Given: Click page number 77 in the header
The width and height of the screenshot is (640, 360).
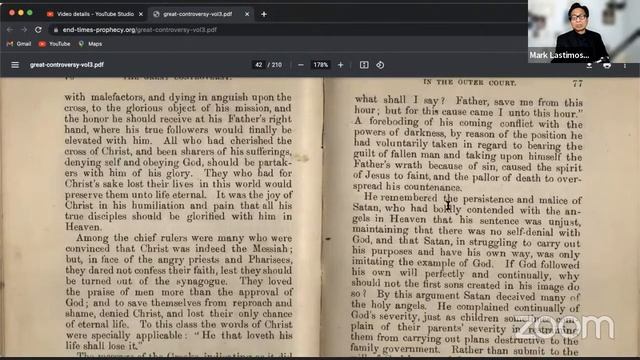Looking at the screenshot, I should (577, 84).
